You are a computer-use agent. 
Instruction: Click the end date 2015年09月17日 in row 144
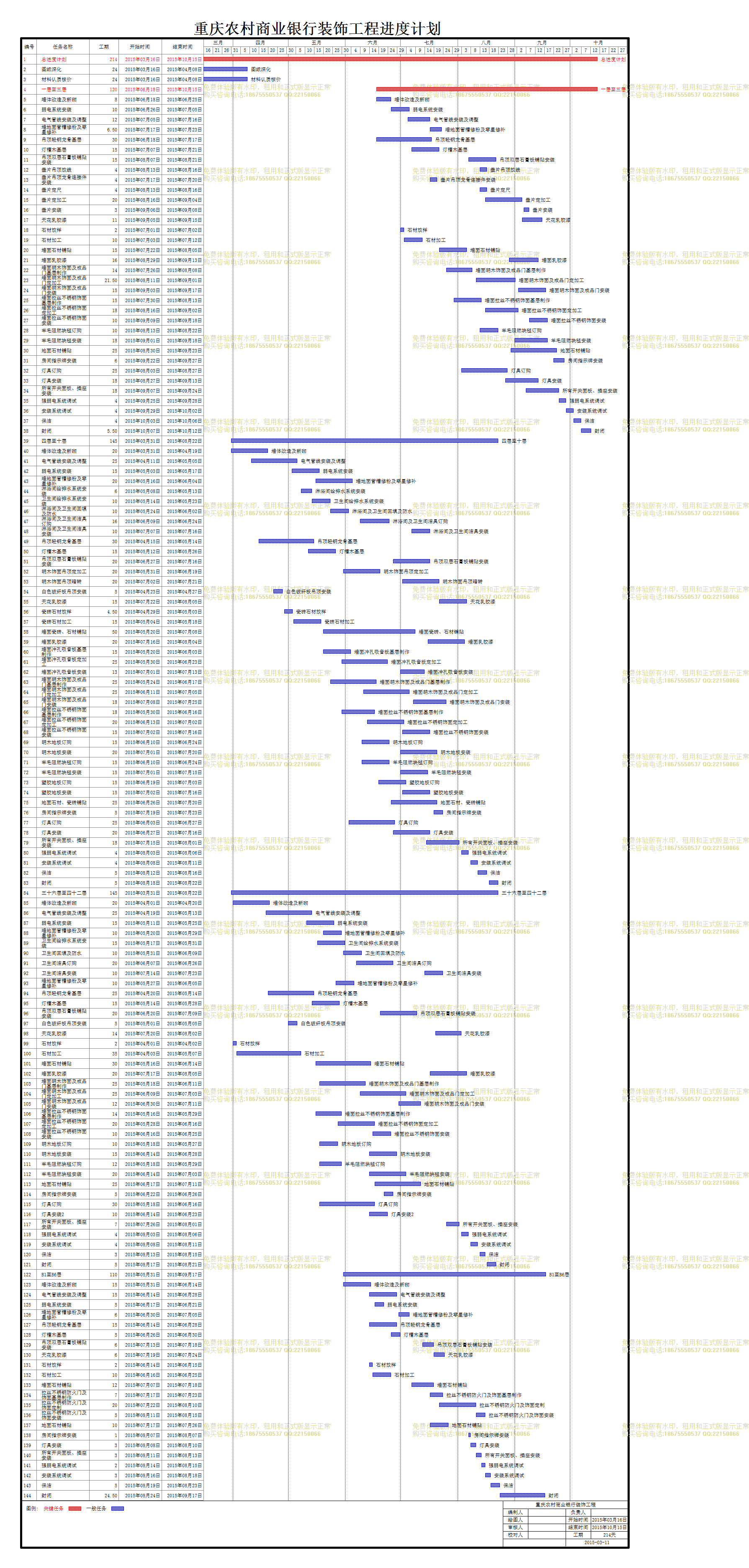[x=184, y=1496]
